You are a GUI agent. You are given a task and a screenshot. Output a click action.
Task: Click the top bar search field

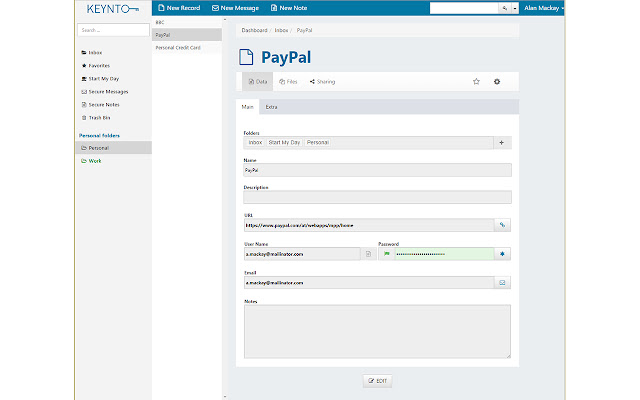pos(464,8)
